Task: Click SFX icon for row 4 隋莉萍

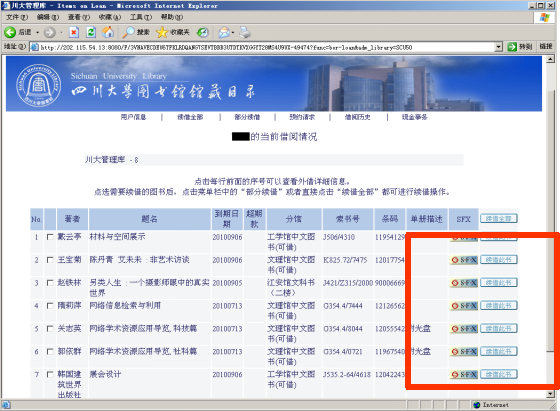Action: (x=464, y=306)
